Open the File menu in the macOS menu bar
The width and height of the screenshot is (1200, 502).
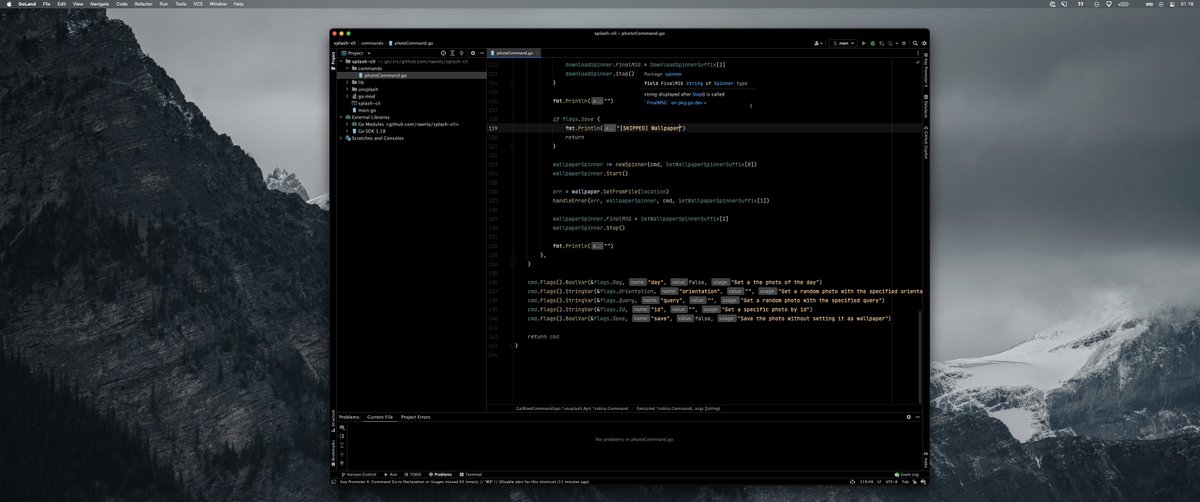[x=46, y=4]
